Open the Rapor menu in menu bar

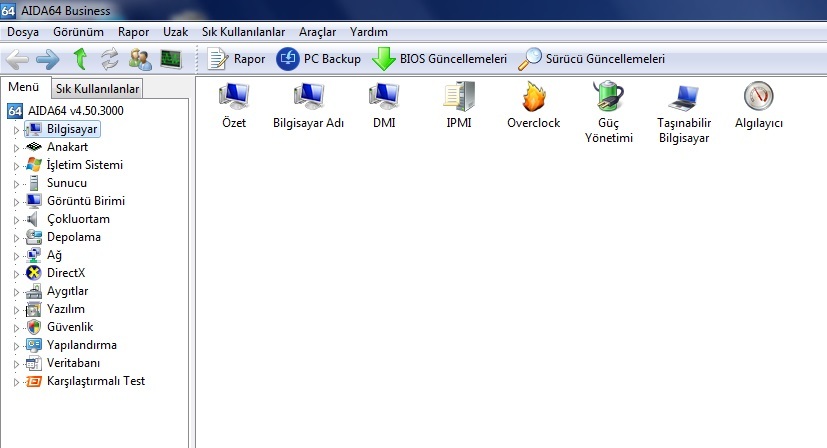[x=133, y=32]
